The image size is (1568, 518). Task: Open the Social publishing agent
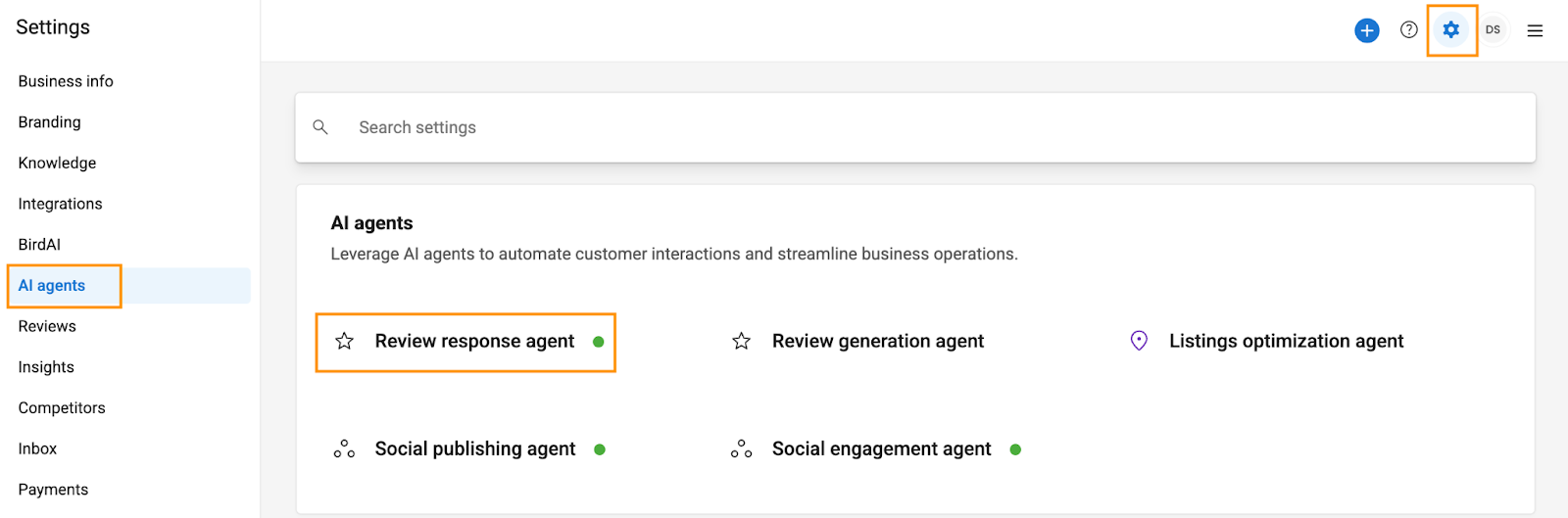point(475,448)
